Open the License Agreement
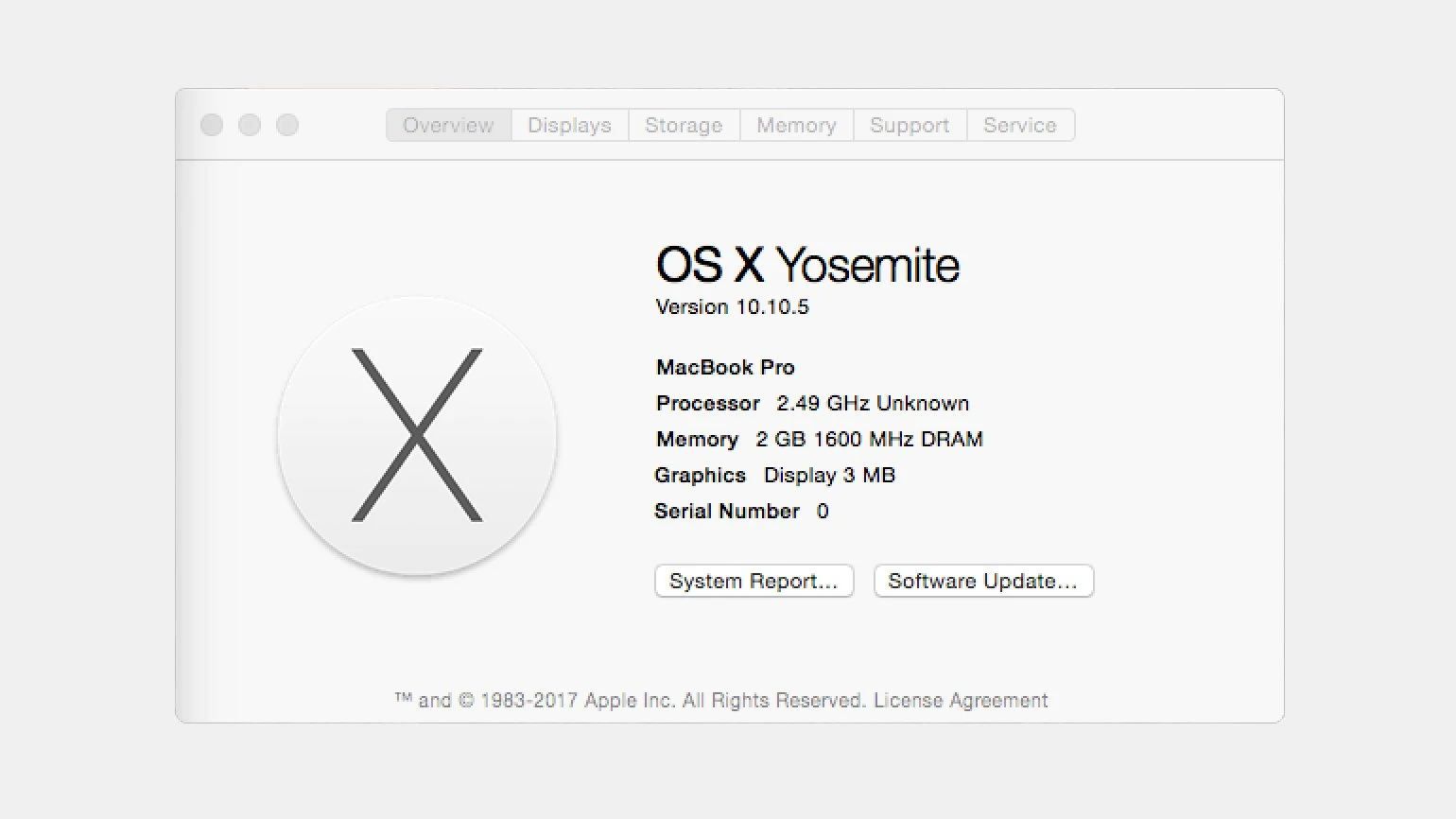 pyautogui.click(x=961, y=700)
